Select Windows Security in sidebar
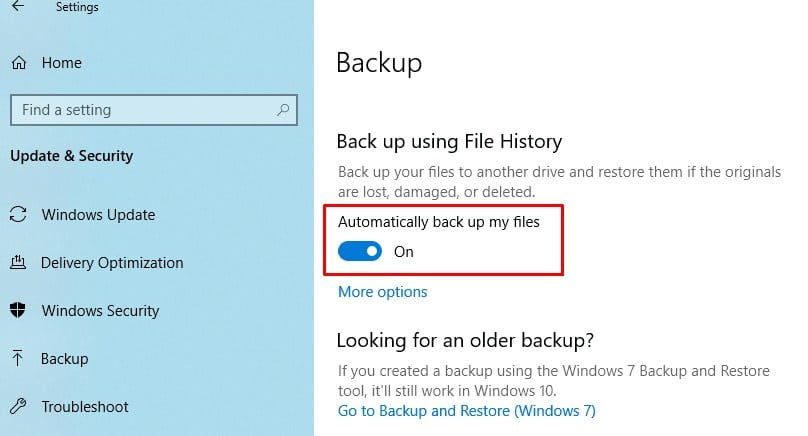808x436 pixels. tap(100, 310)
